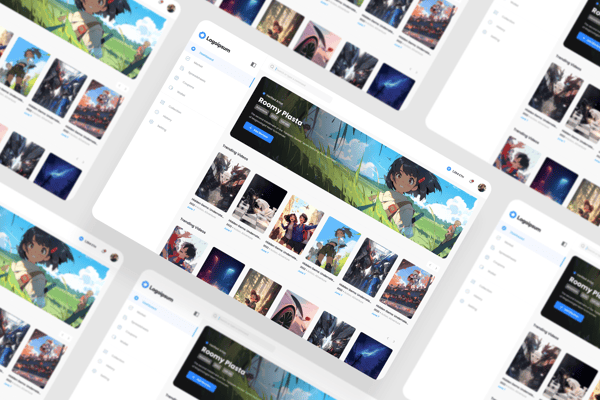600x400 pixels.
Task: Click the credits badge in the bottom-left dashboard
Action: coord(88,242)
